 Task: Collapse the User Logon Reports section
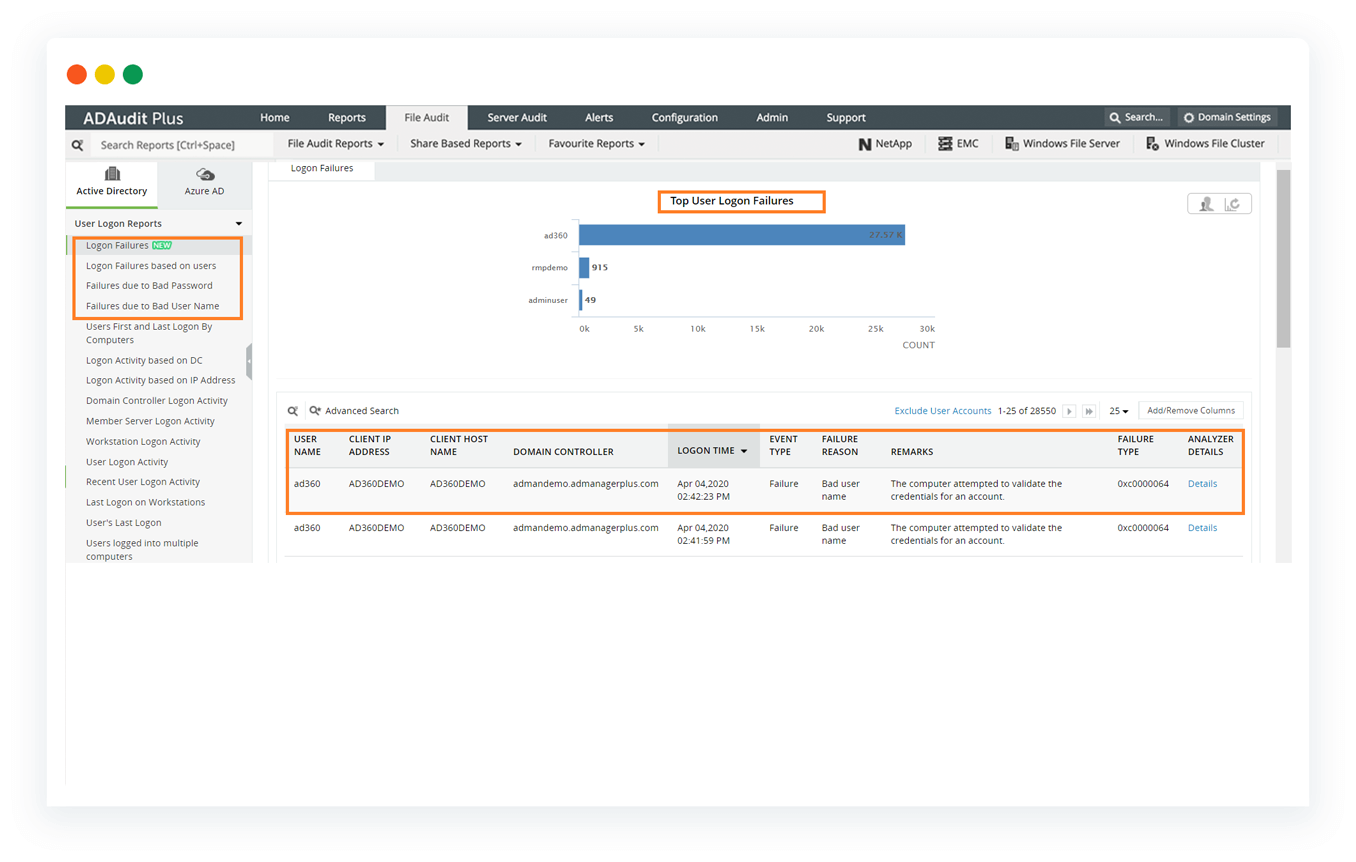tap(239, 224)
